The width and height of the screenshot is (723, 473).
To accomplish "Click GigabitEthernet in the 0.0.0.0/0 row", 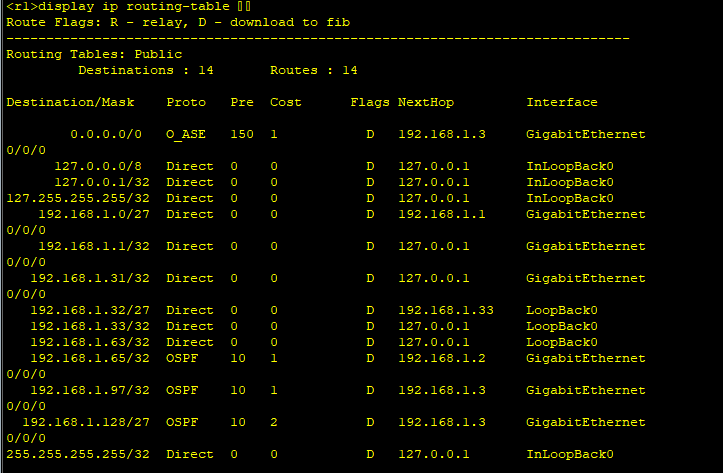I will tap(586, 134).
